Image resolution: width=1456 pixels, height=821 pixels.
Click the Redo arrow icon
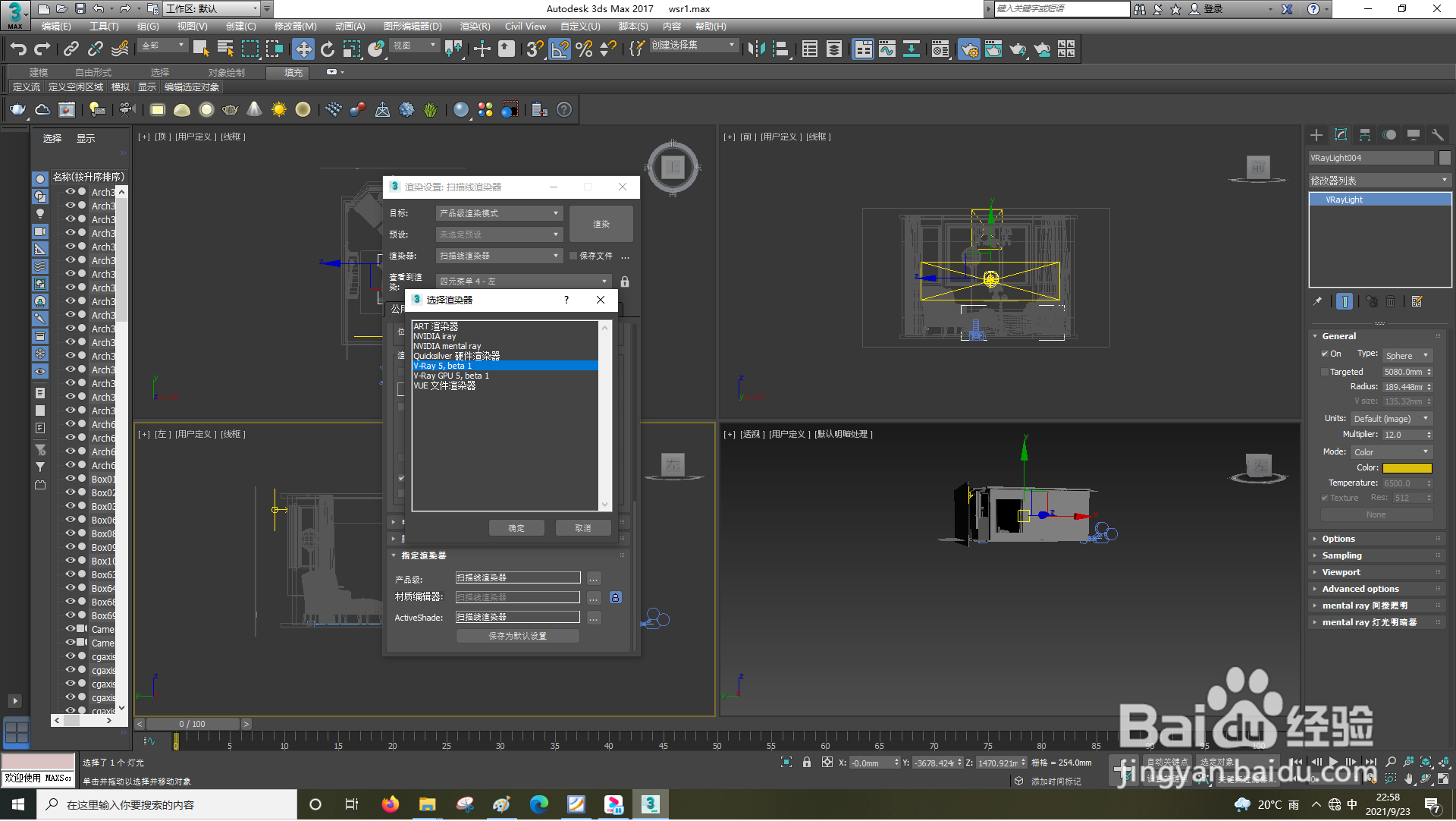click(42, 50)
